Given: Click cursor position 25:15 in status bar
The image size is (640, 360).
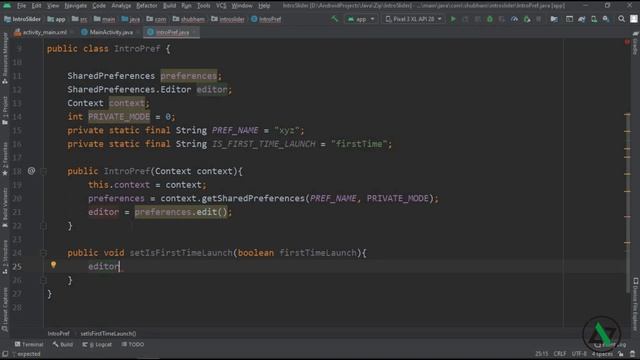Looking at the screenshot, I should click(542, 354).
